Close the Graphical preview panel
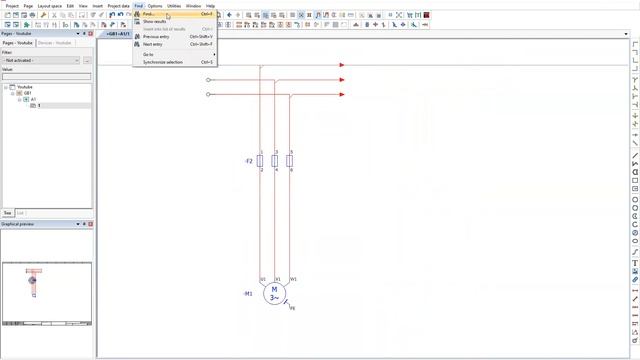The height and width of the screenshot is (360, 640). [91, 224]
